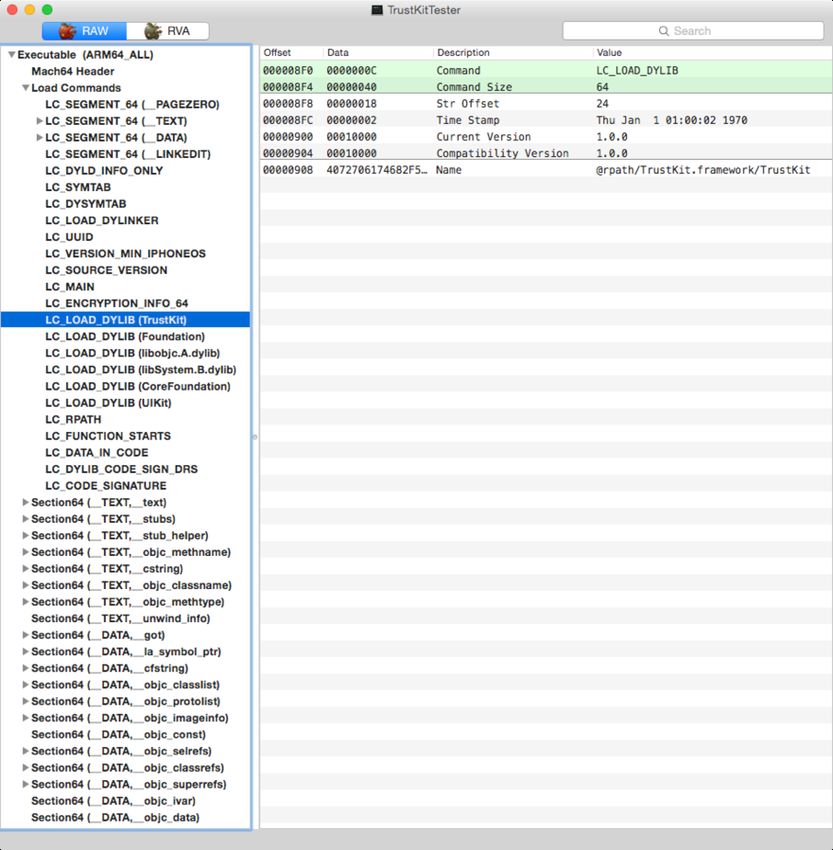
Task: Select LC_FUNCTION_STARTS
Action: 108,436
